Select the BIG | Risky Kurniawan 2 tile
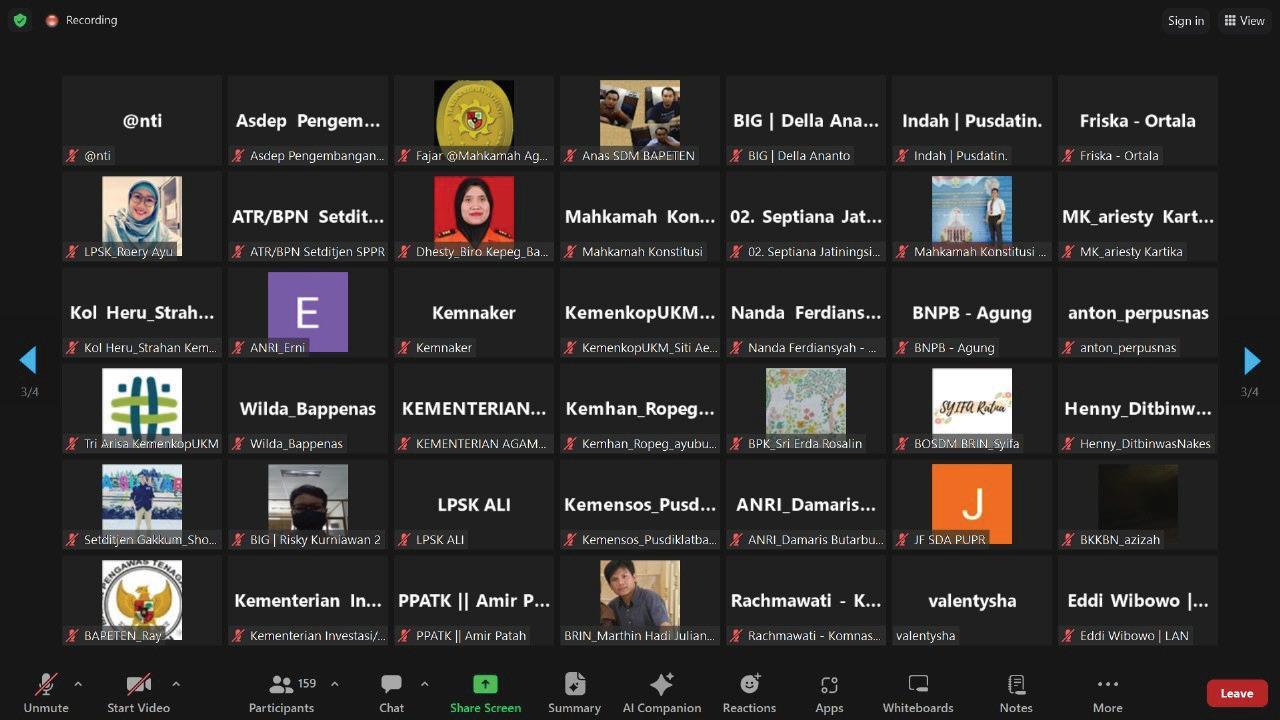1280x720 pixels. (308, 505)
